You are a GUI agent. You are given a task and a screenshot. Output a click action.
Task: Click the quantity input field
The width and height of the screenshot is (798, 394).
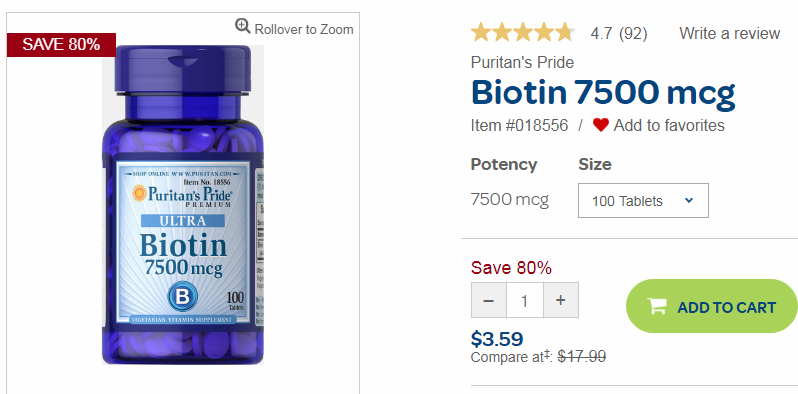pos(525,300)
